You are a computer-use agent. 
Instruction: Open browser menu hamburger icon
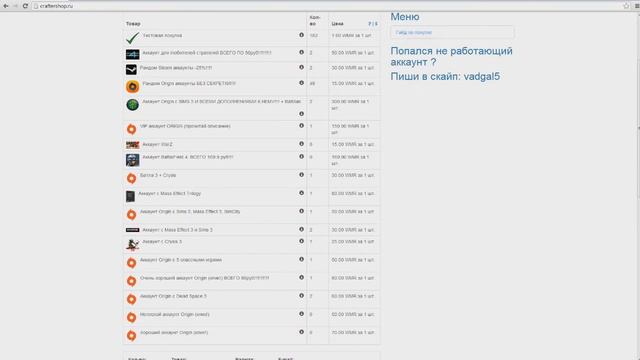(x=637, y=6)
